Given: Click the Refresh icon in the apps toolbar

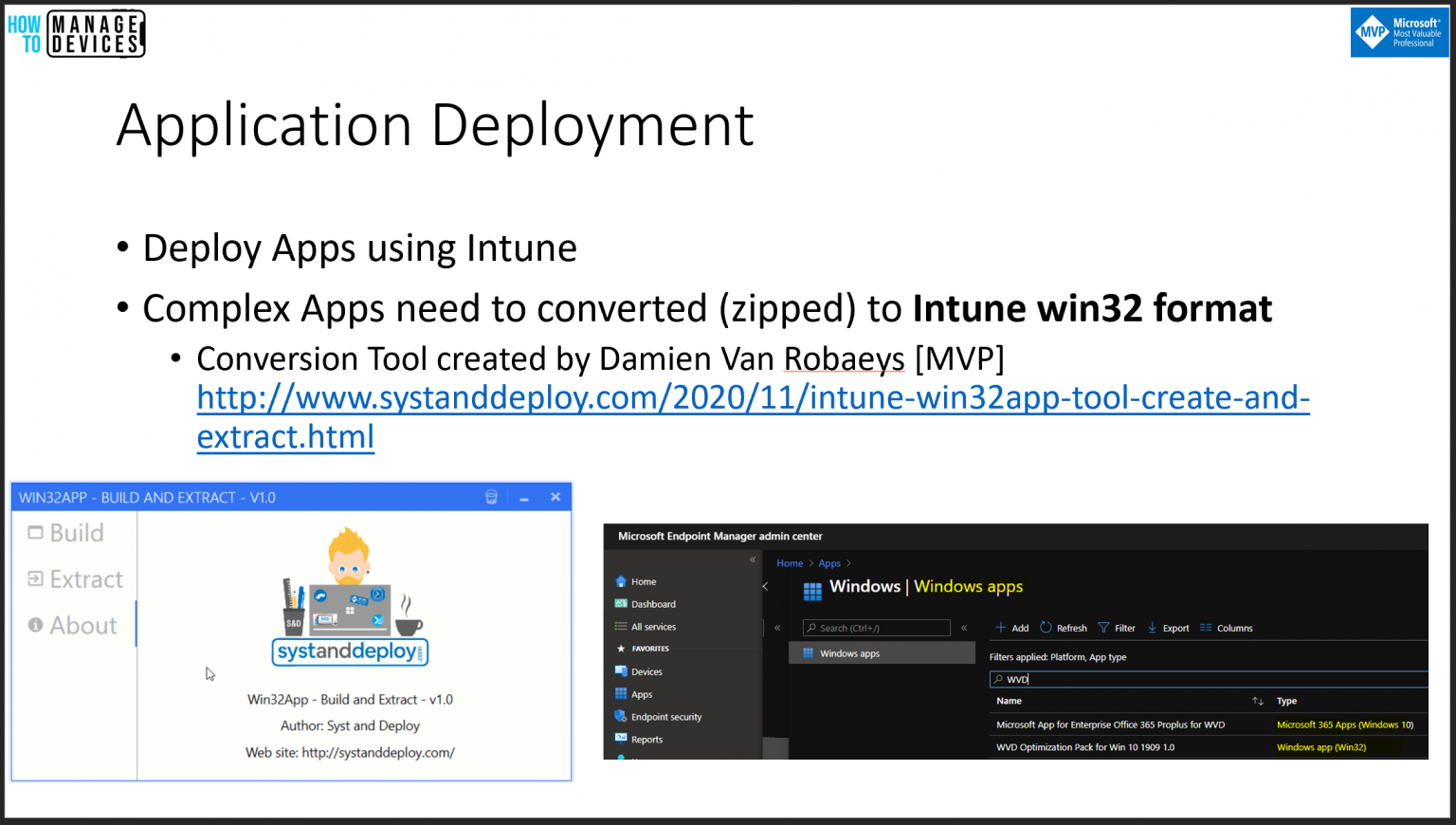Looking at the screenshot, I should click(1046, 628).
